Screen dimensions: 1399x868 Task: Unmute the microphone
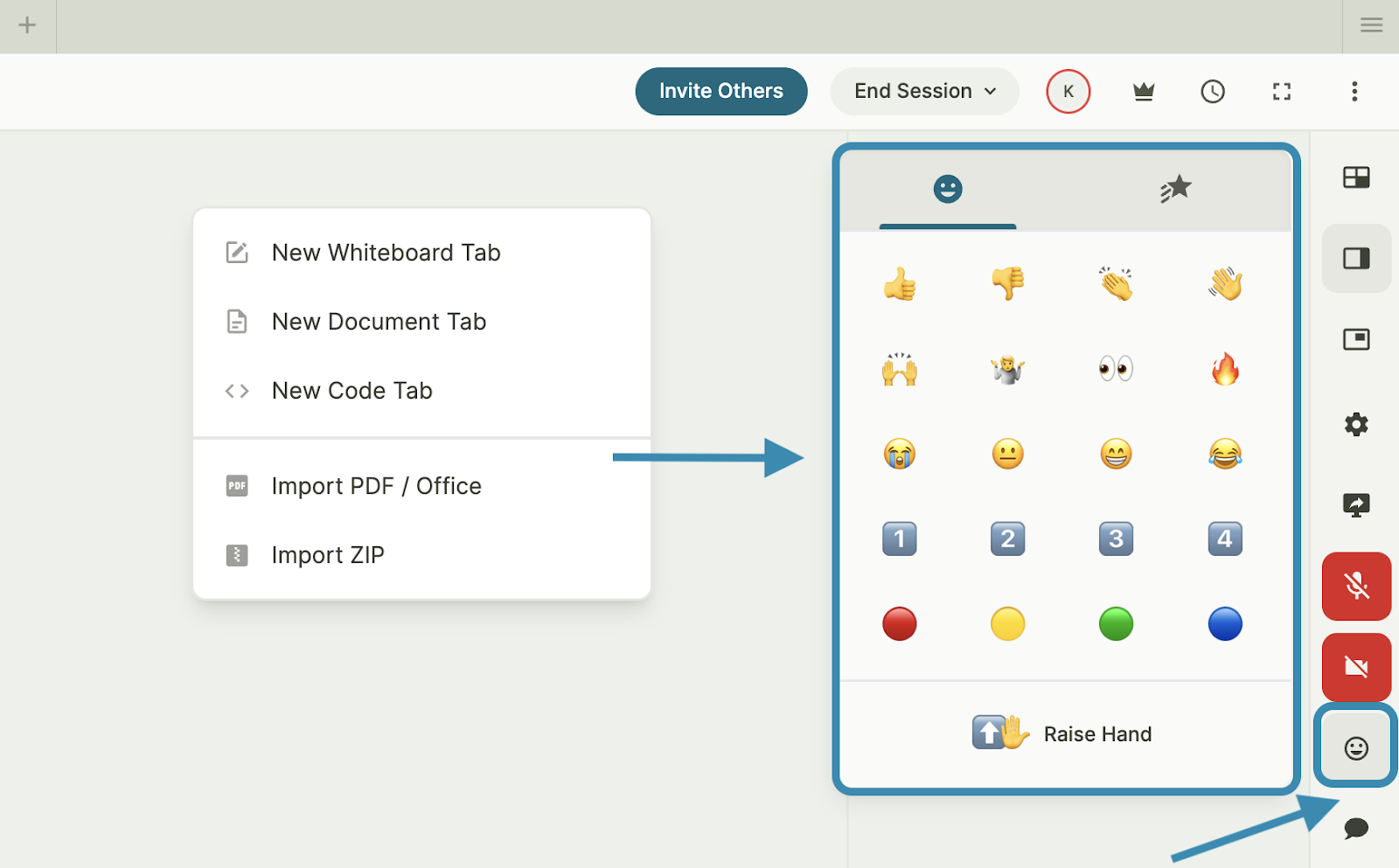[x=1355, y=586]
